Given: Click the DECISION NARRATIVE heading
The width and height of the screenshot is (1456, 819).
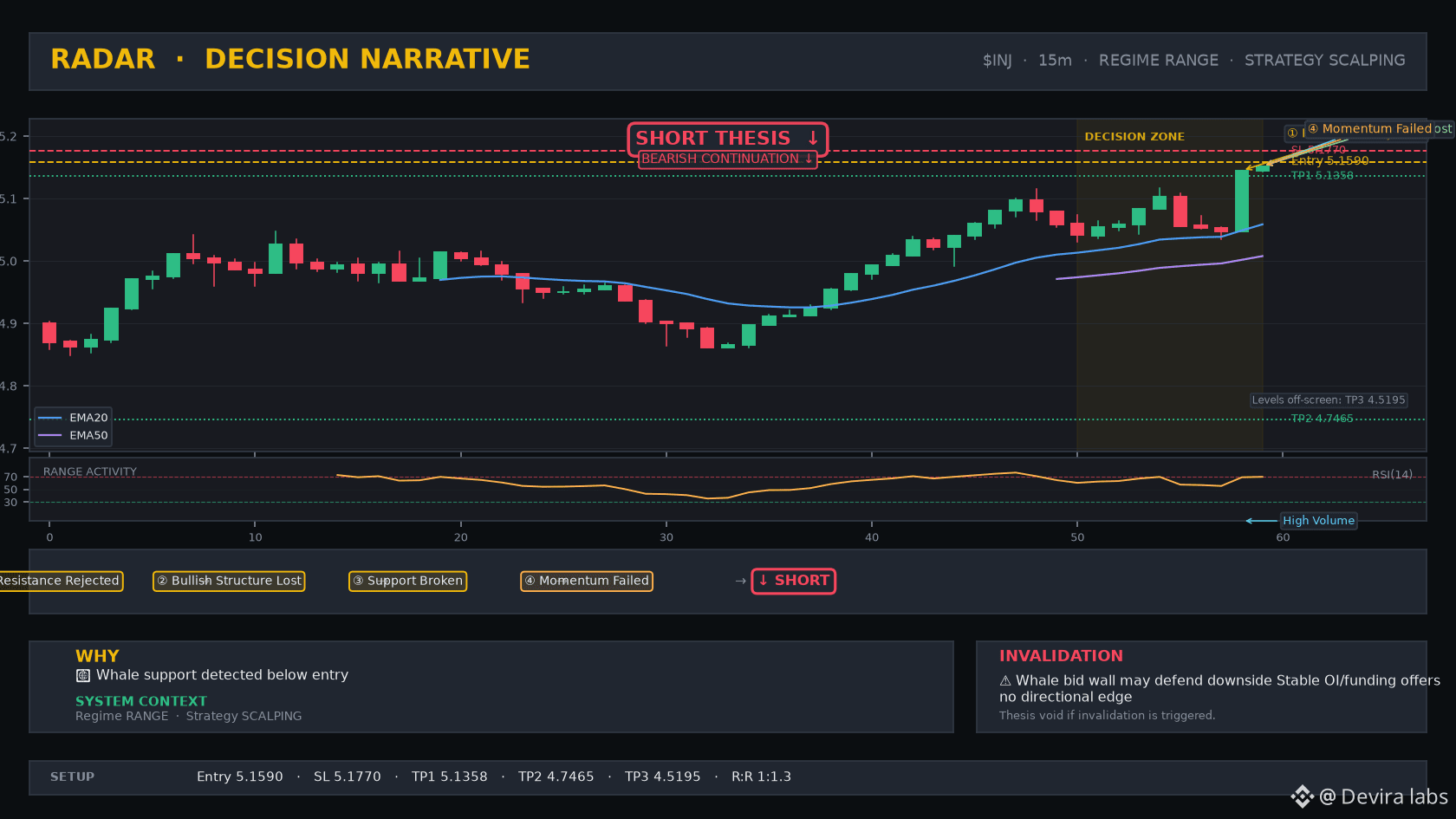Looking at the screenshot, I should click(367, 59).
